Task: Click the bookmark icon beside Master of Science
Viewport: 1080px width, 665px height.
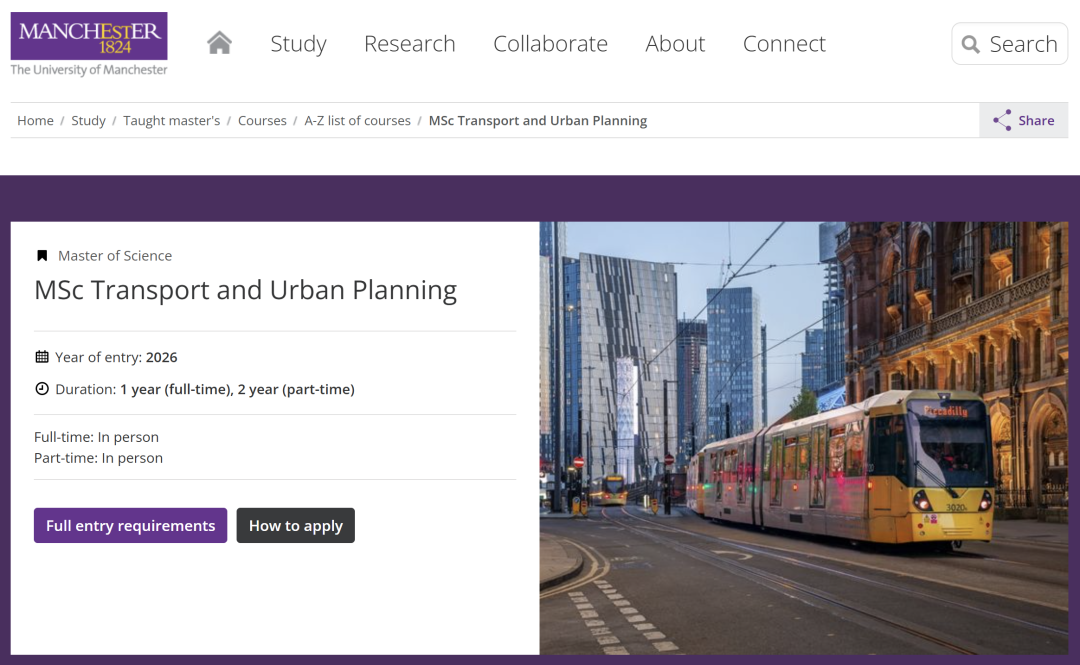Action: [42, 256]
